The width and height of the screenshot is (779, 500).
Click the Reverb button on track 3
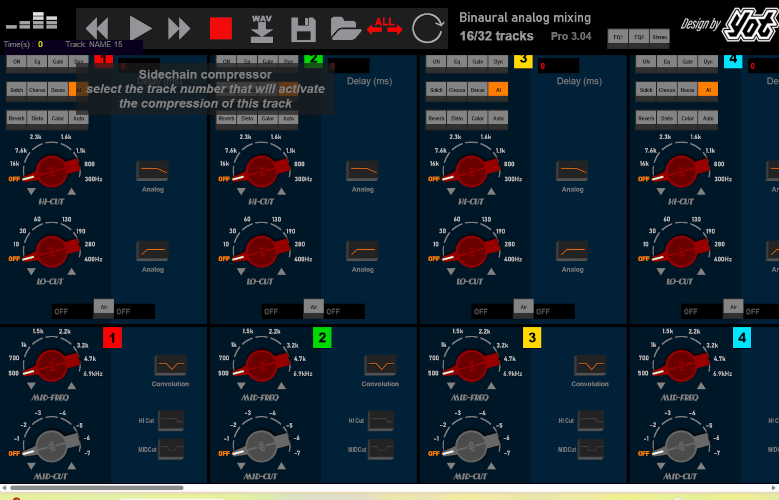[436, 118]
